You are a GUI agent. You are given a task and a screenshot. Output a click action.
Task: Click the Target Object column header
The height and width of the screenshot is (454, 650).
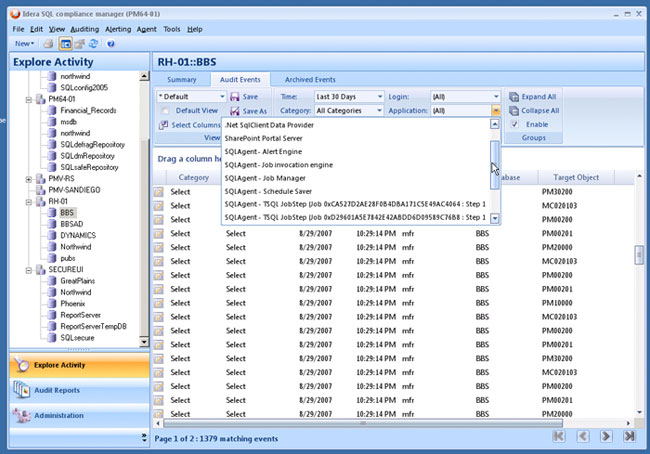[x=576, y=177]
